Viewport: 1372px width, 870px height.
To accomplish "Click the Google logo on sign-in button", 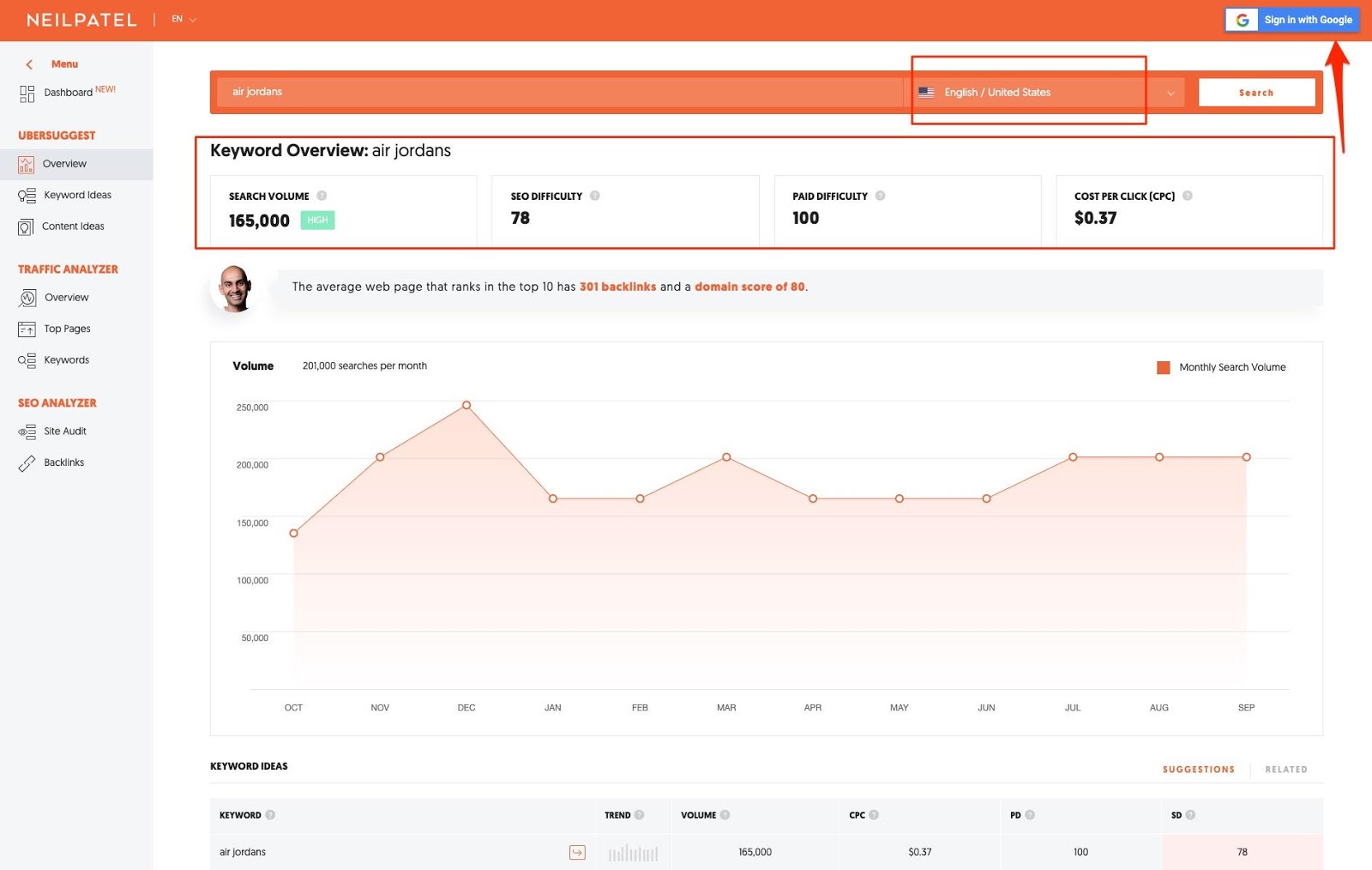I will (x=1242, y=20).
